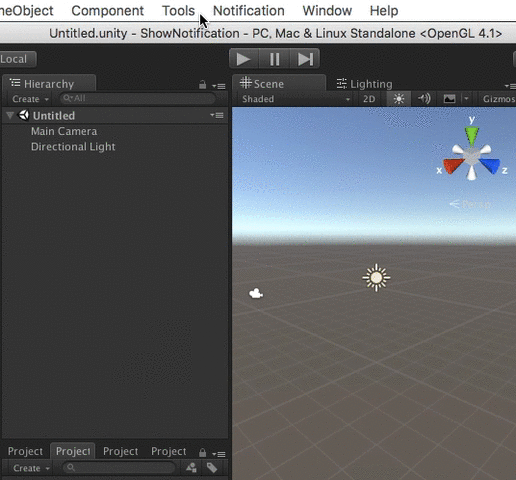Select Directional Light sun gizmo in scene

click(x=376, y=278)
